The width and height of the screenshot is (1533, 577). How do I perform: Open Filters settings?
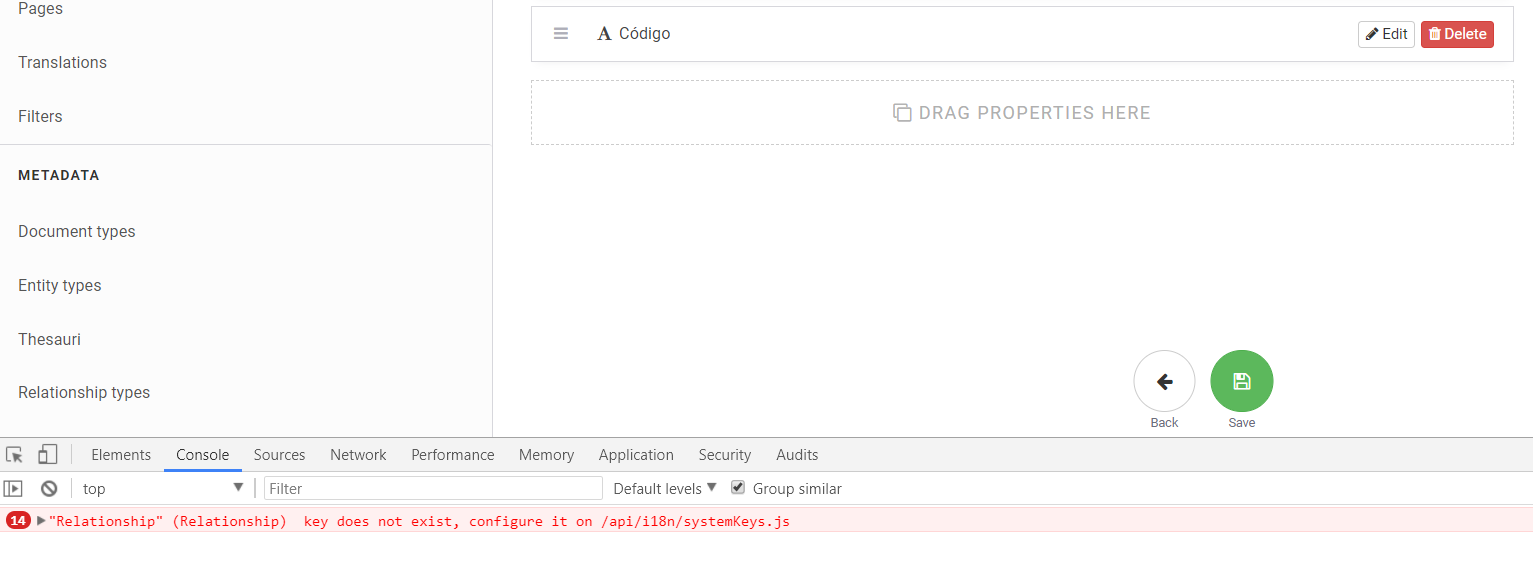pos(40,116)
